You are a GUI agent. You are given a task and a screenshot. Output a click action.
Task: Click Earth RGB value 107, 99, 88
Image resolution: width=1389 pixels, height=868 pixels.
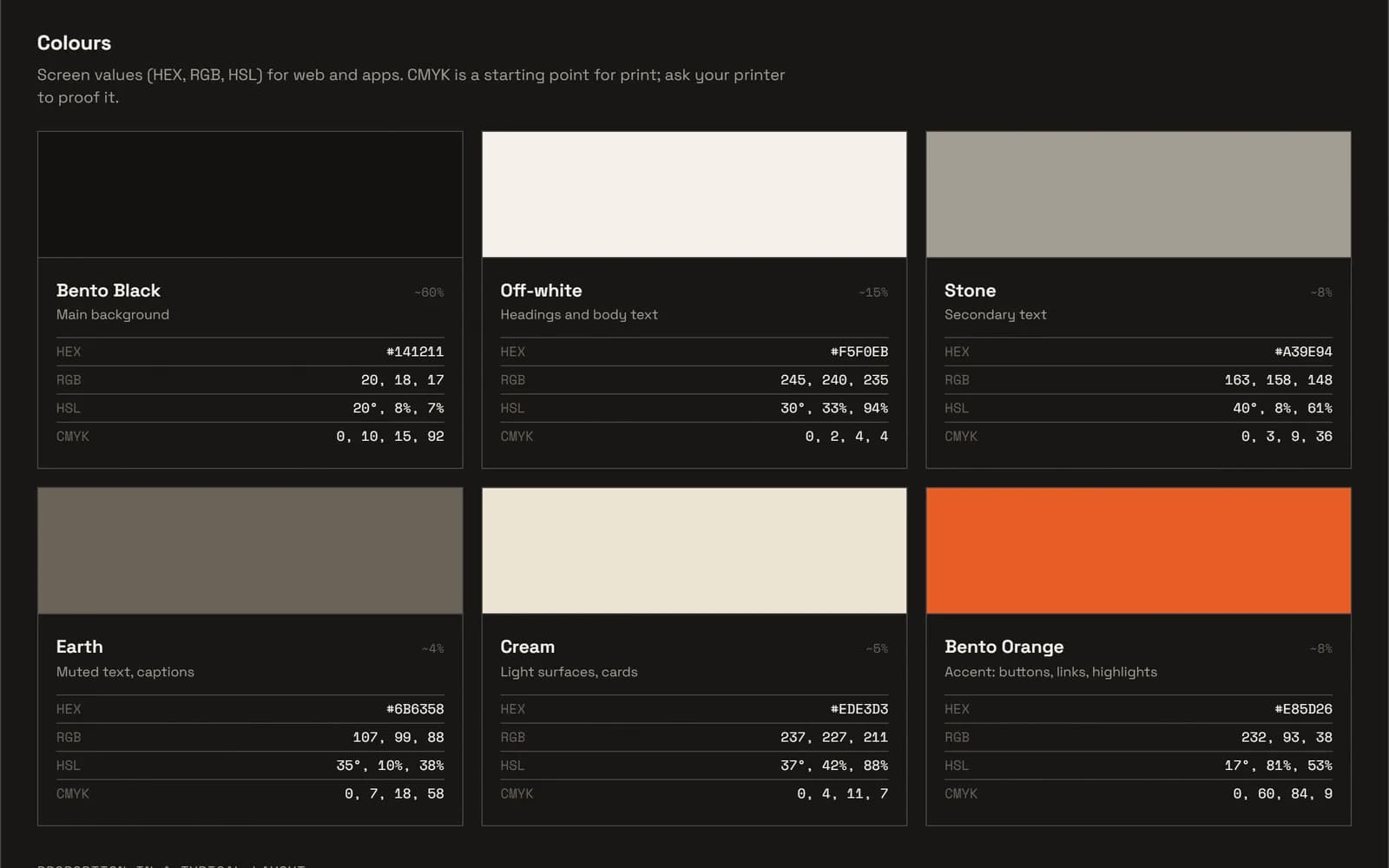(398, 737)
